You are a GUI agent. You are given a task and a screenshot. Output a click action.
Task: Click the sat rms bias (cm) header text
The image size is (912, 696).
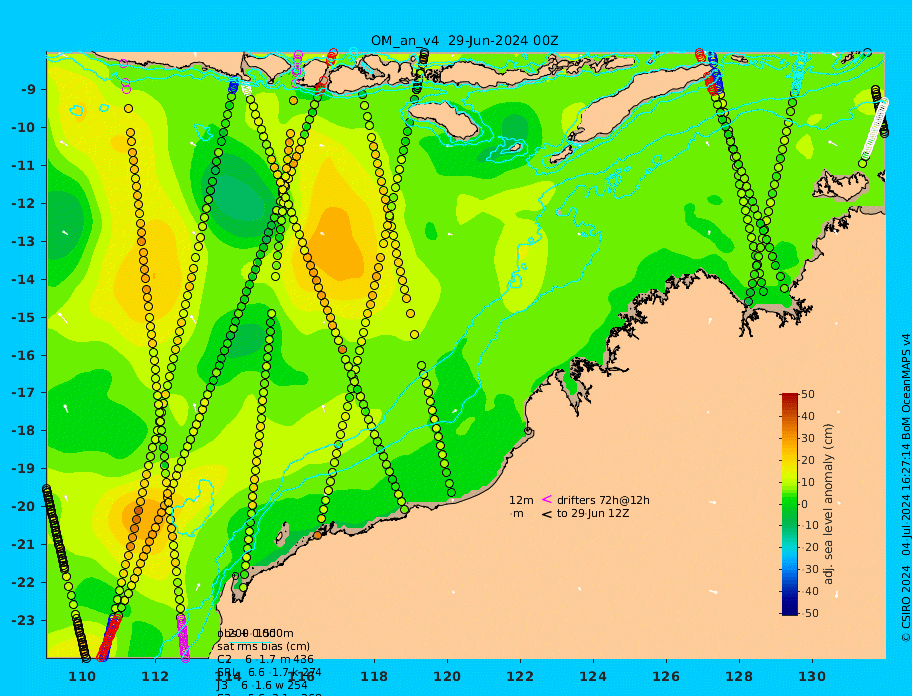point(263,646)
